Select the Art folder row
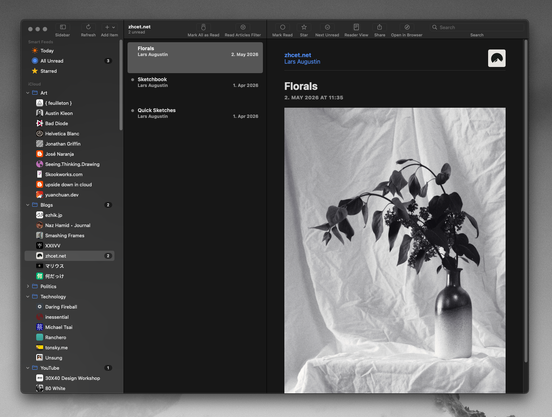The width and height of the screenshot is (552, 417). pyautogui.click(x=70, y=93)
